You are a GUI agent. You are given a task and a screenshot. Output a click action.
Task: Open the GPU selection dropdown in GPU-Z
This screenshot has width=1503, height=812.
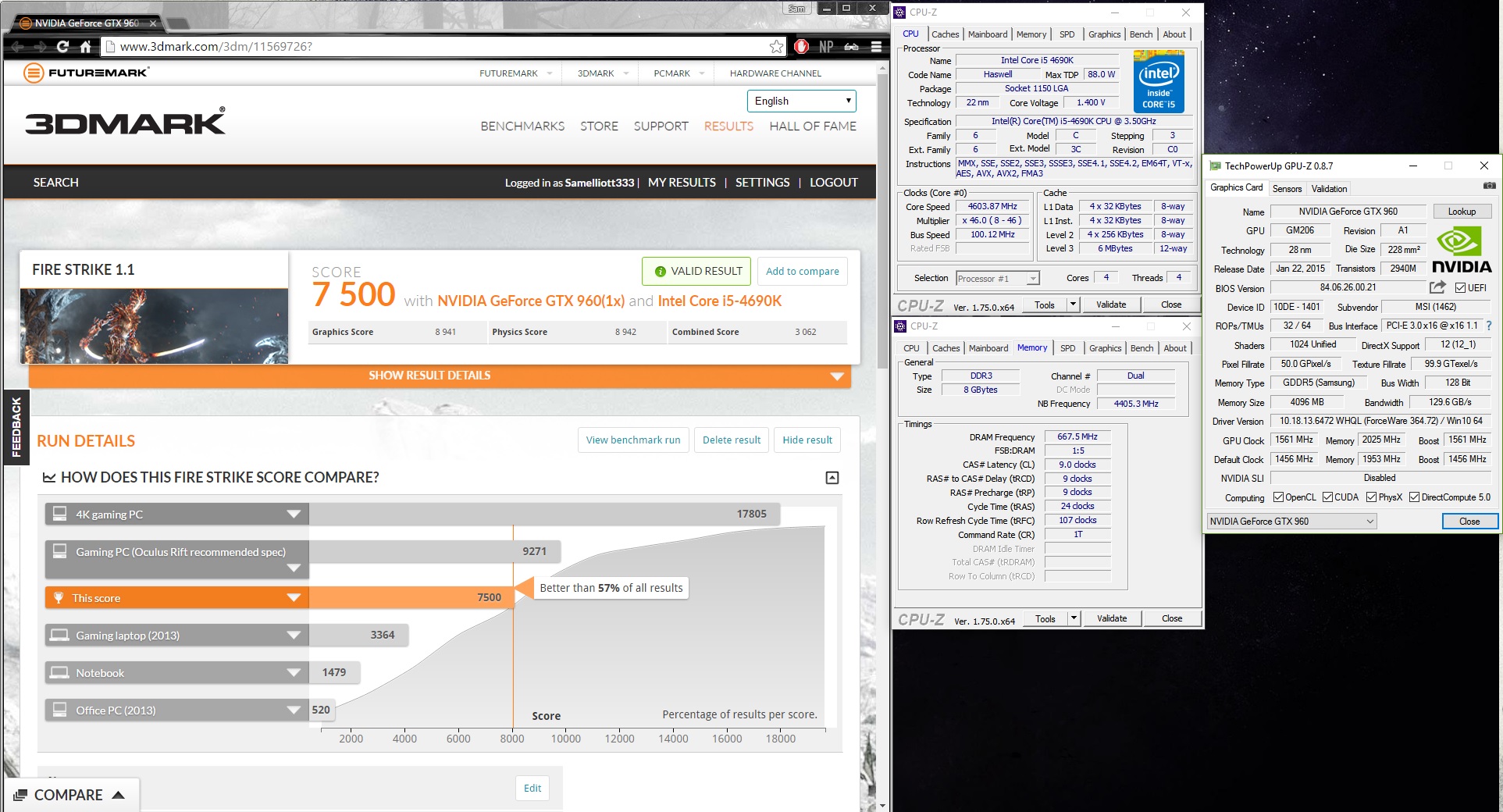click(x=1291, y=522)
